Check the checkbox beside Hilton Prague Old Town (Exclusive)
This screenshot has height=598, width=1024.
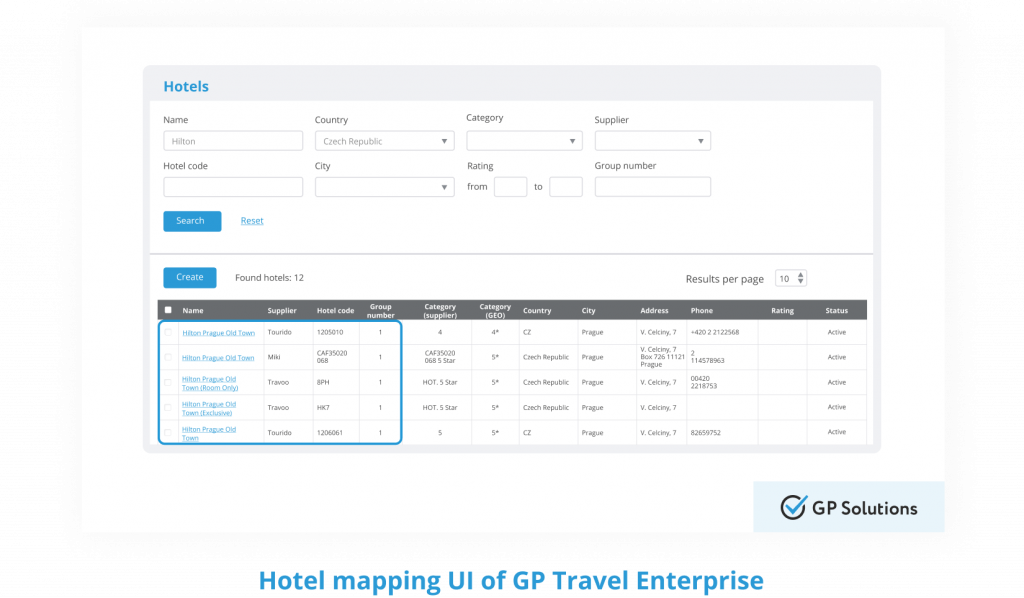[x=169, y=407]
